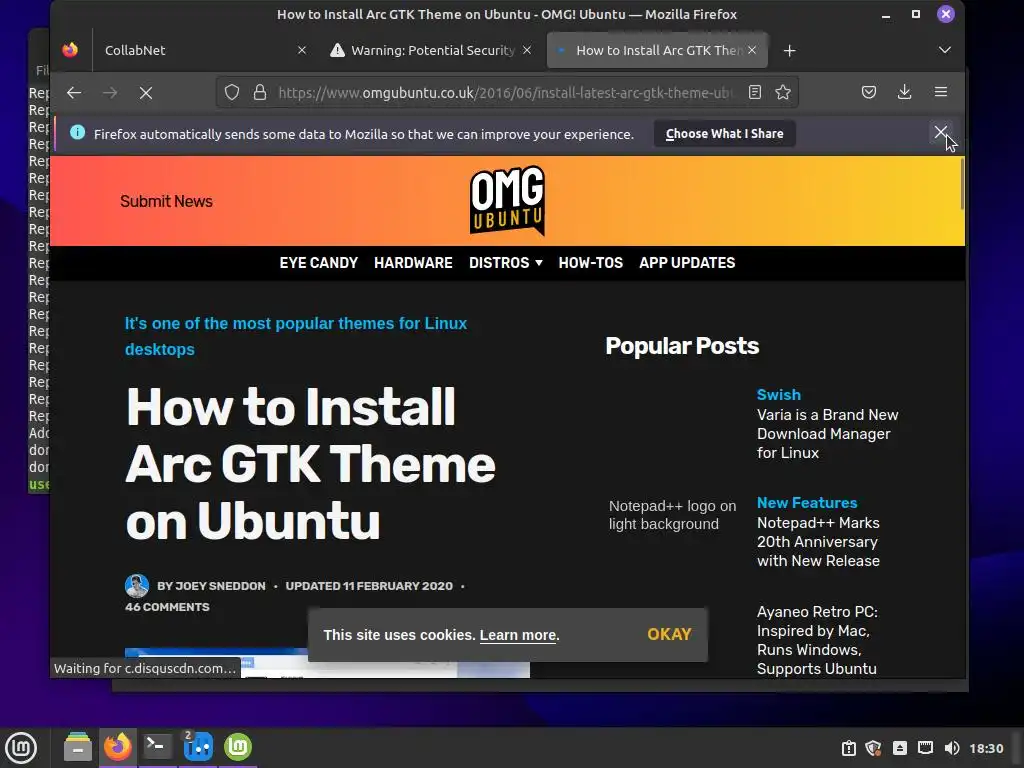Open the Downloads panel
This screenshot has height=768, width=1024.
[x=904, y=93]
